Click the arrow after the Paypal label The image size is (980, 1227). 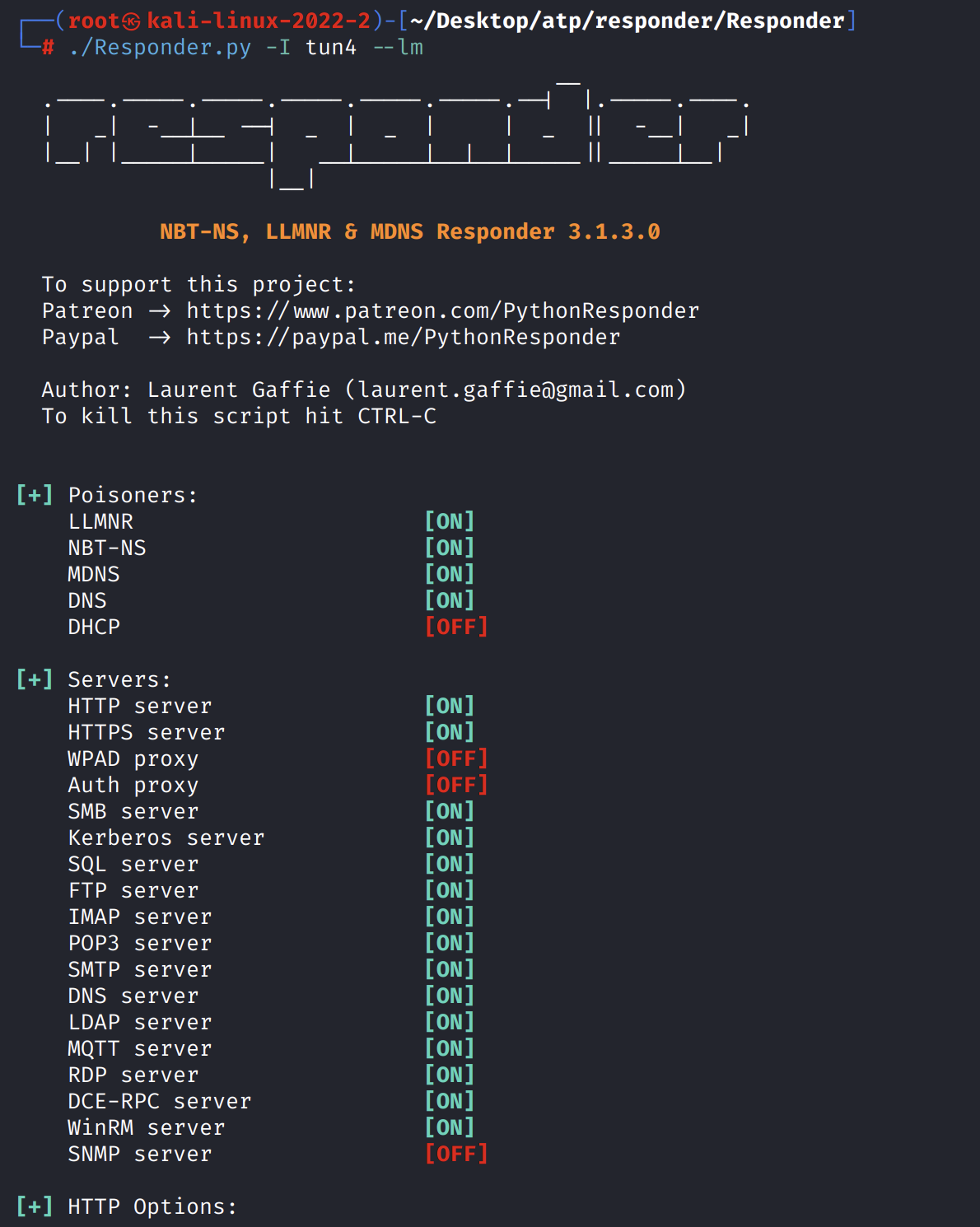click(160, 338)
